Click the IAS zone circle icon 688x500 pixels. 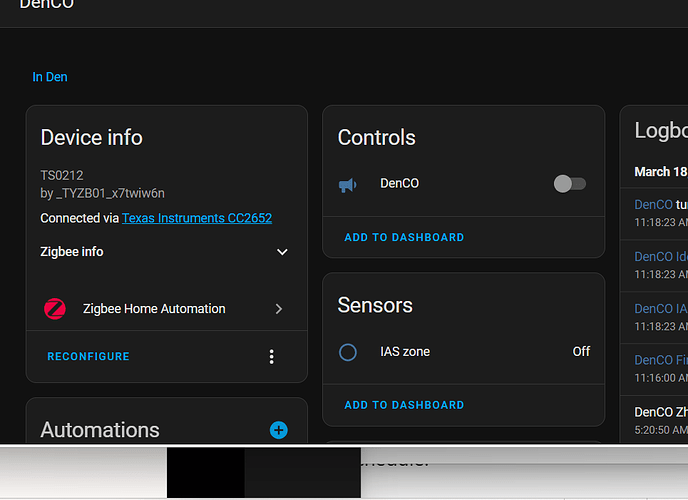348,352
